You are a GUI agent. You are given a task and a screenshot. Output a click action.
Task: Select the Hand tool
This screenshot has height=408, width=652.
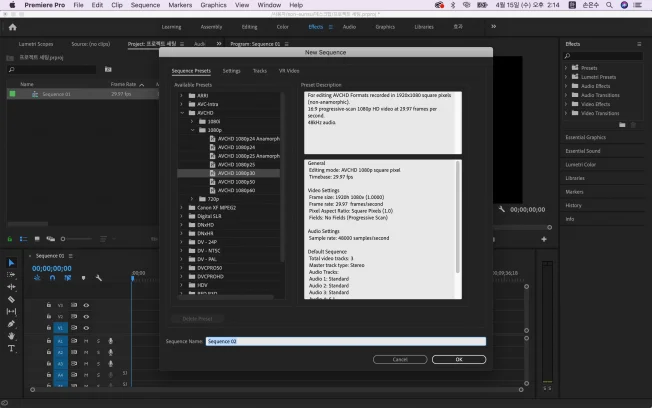click(x=11, y=336)
